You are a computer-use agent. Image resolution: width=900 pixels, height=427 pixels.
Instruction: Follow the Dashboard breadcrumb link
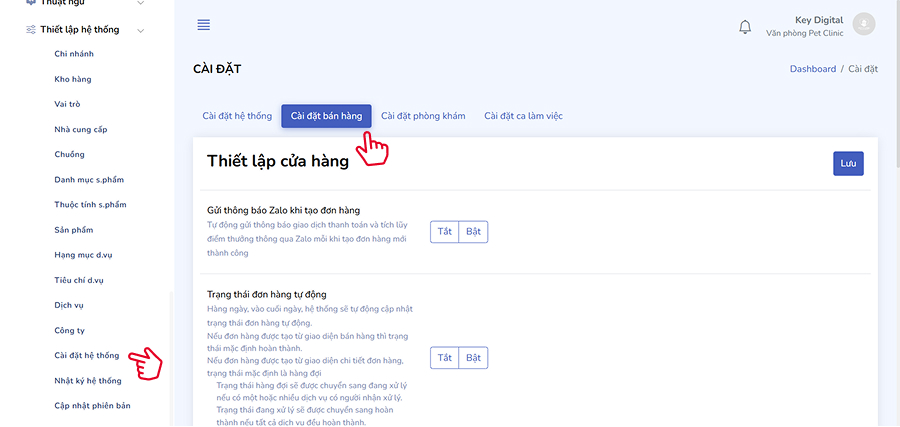click(x=812, y=69)
